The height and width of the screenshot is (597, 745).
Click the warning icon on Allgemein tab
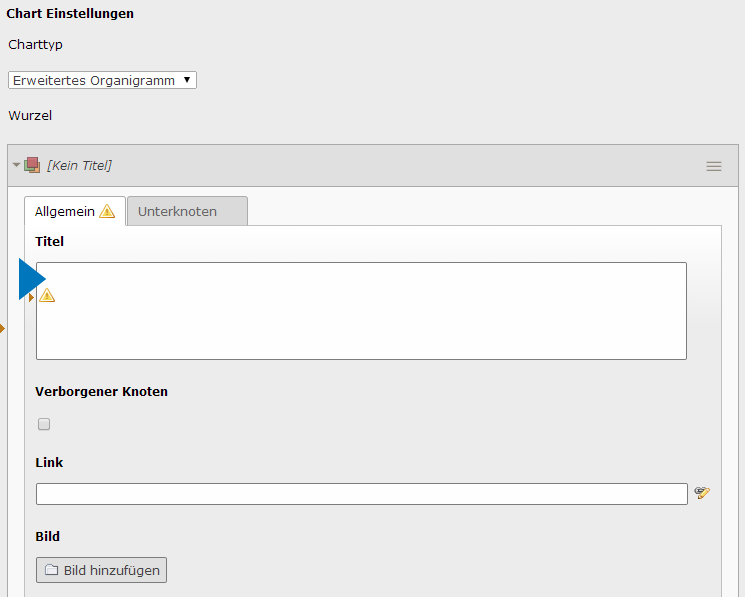tap(107, 211)
